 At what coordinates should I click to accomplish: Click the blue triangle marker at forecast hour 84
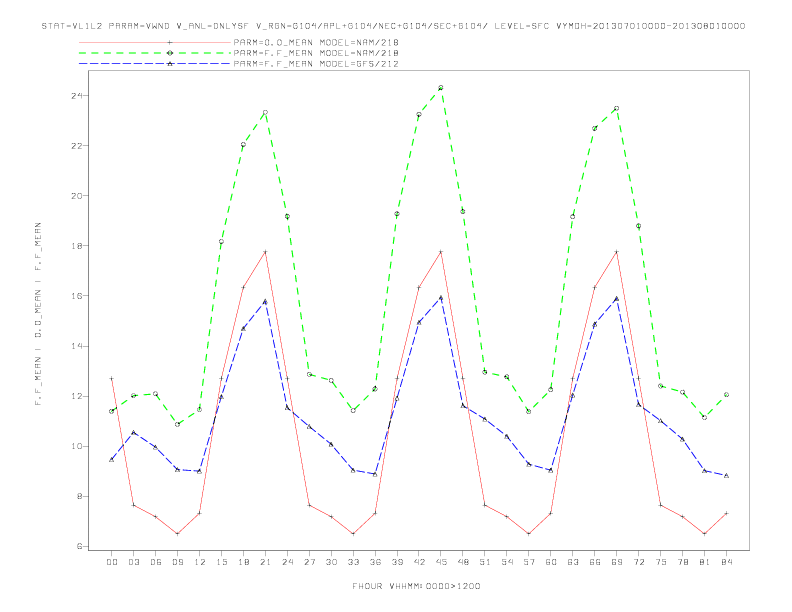point(726,476)
